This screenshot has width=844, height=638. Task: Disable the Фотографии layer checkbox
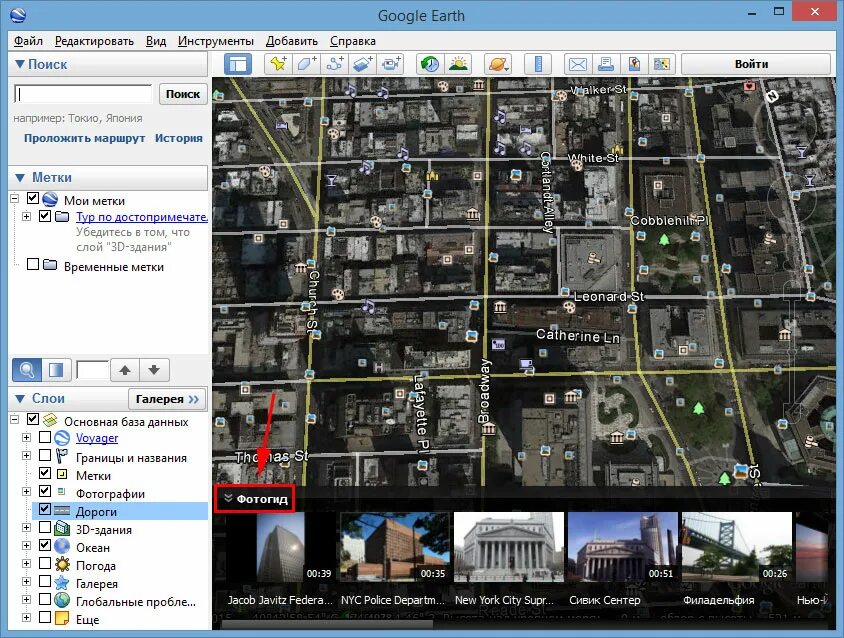pos(45,491)
